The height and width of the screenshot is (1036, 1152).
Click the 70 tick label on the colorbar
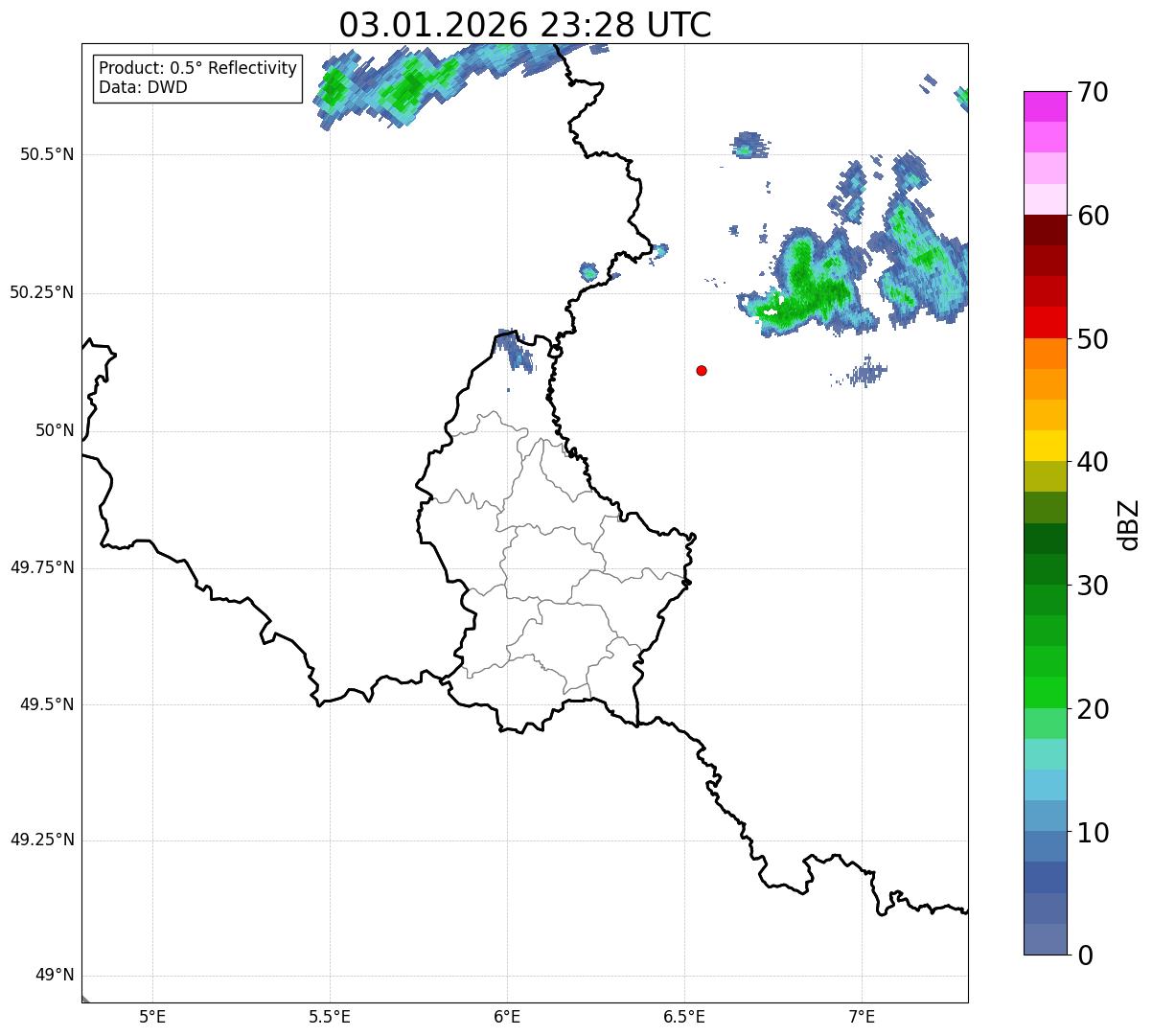tap(1092, 92)
